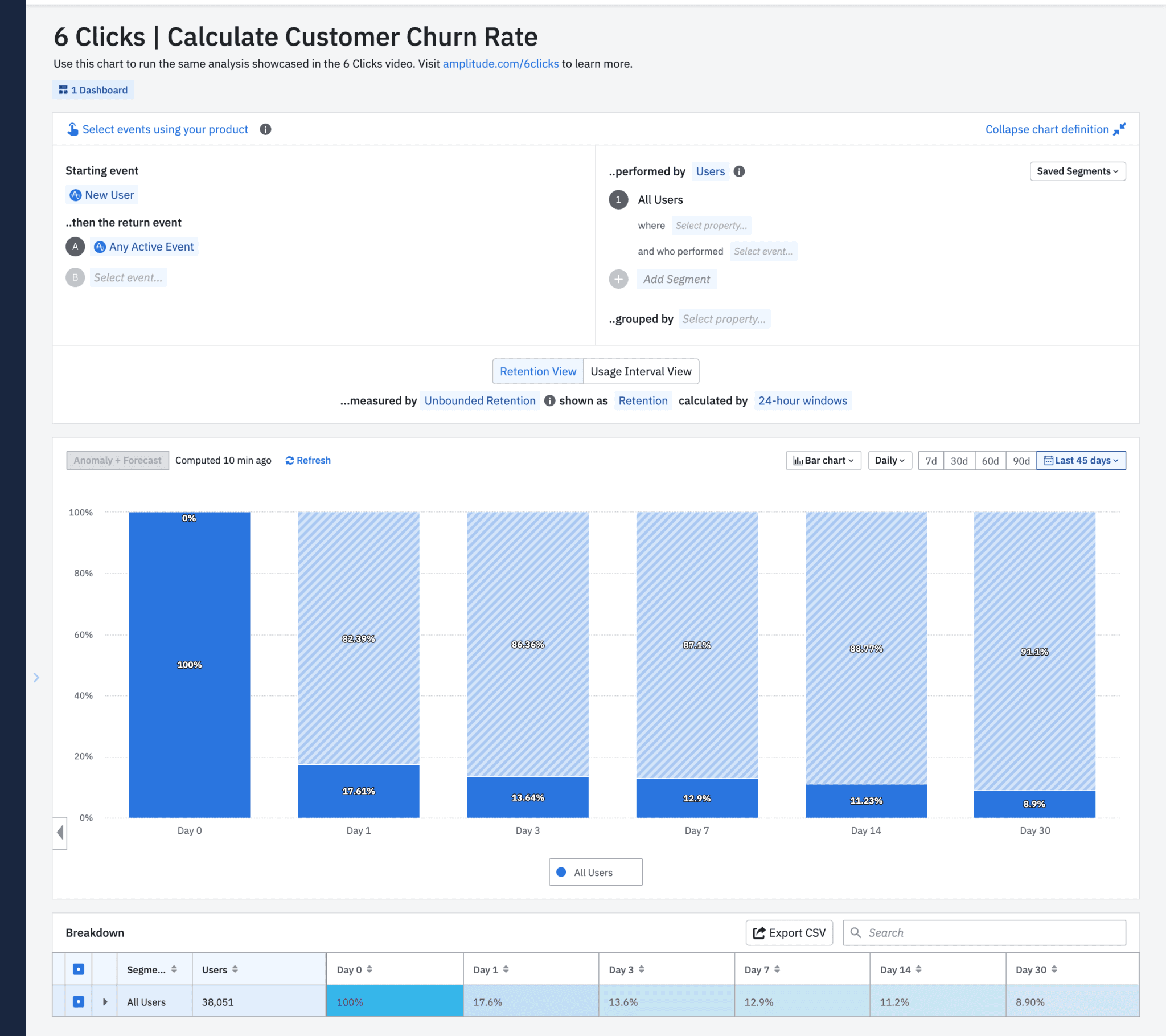The width and height of the screenshot is (1166, 1036).
Task: Click the magnifier icon in the Breakdown search box
Action: (x=856, y=933)
